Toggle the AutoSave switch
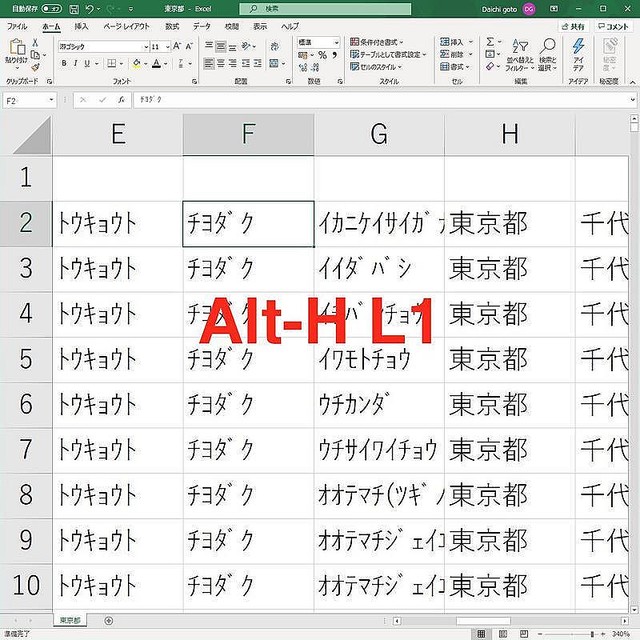Viewport: 640px width, 640px height. point(51,9)
